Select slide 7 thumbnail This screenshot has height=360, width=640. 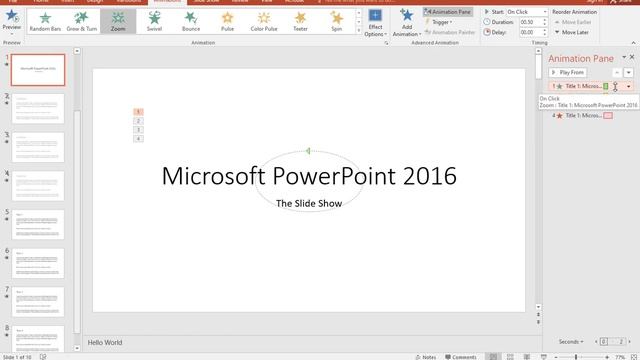(38, 302)
